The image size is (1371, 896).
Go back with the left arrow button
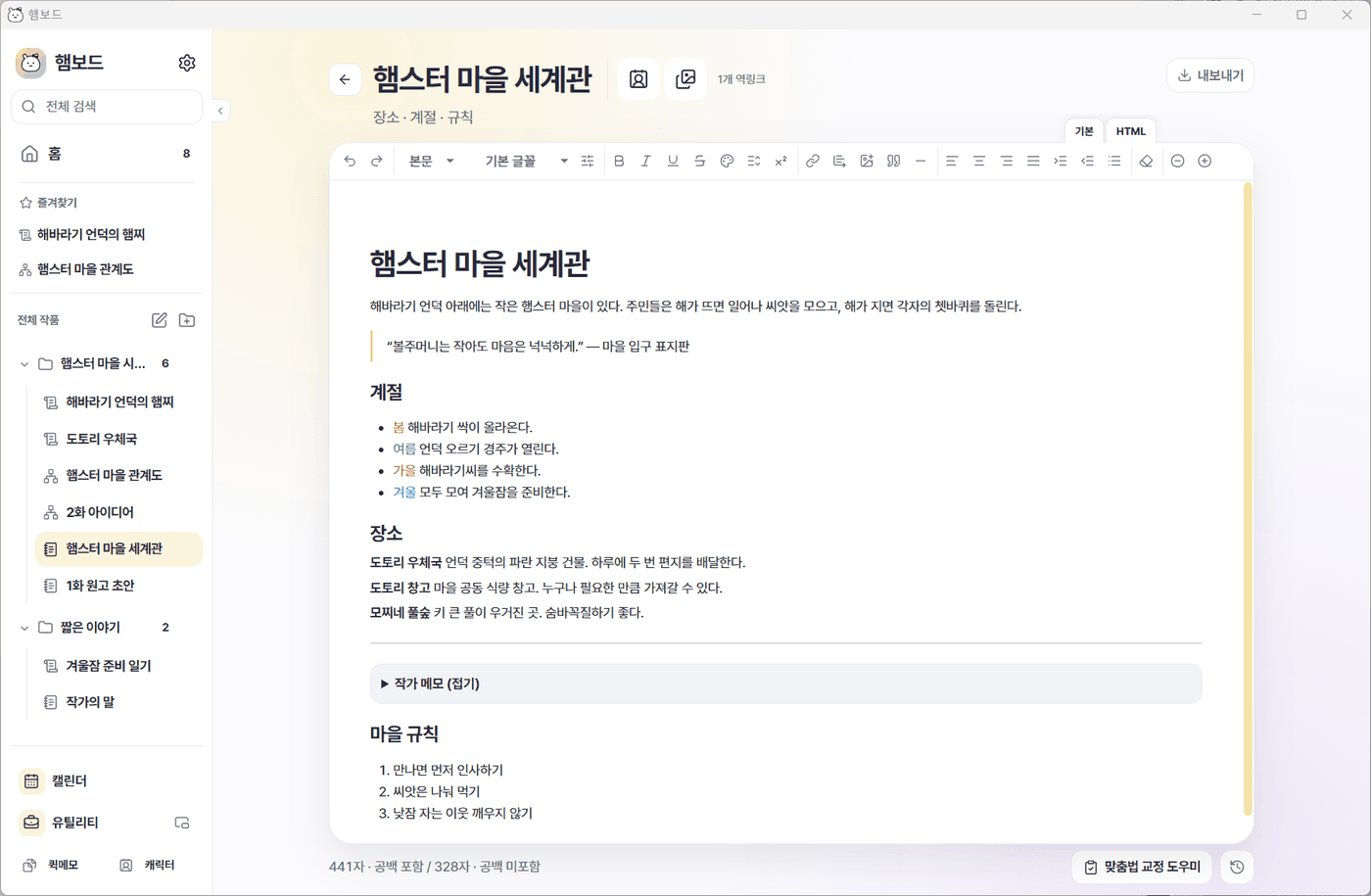click(345, 79)
